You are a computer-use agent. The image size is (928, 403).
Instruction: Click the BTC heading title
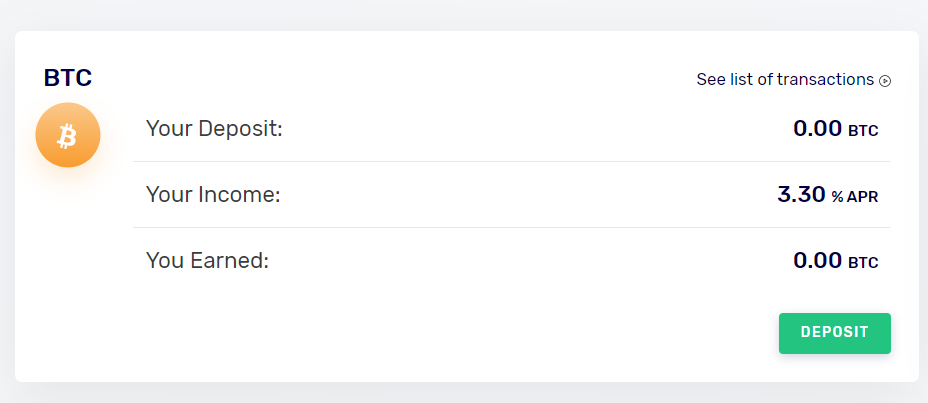68,77
